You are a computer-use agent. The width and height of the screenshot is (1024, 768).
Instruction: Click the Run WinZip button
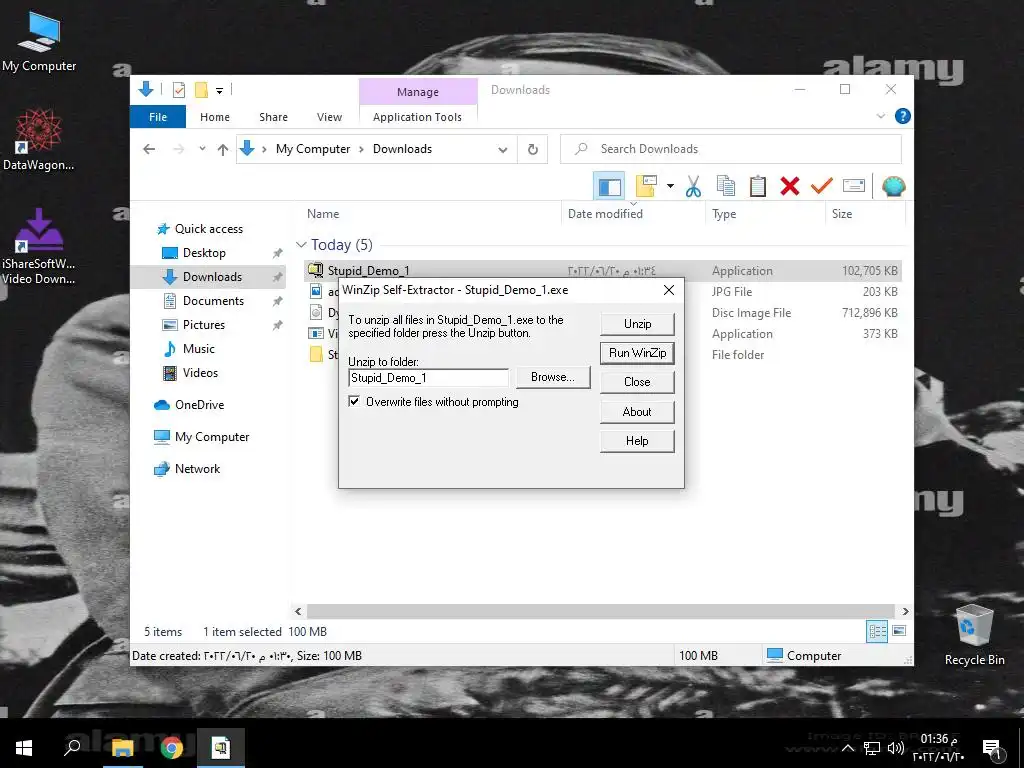click(637, 353)
